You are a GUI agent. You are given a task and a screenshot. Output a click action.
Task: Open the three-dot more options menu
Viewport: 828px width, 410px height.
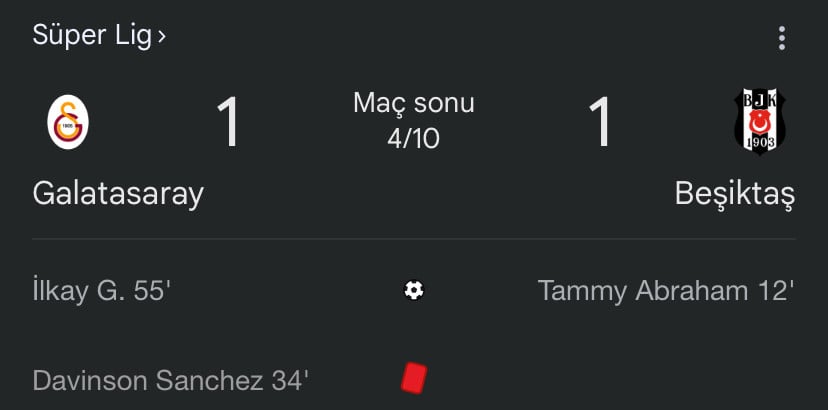coord(781,38)
